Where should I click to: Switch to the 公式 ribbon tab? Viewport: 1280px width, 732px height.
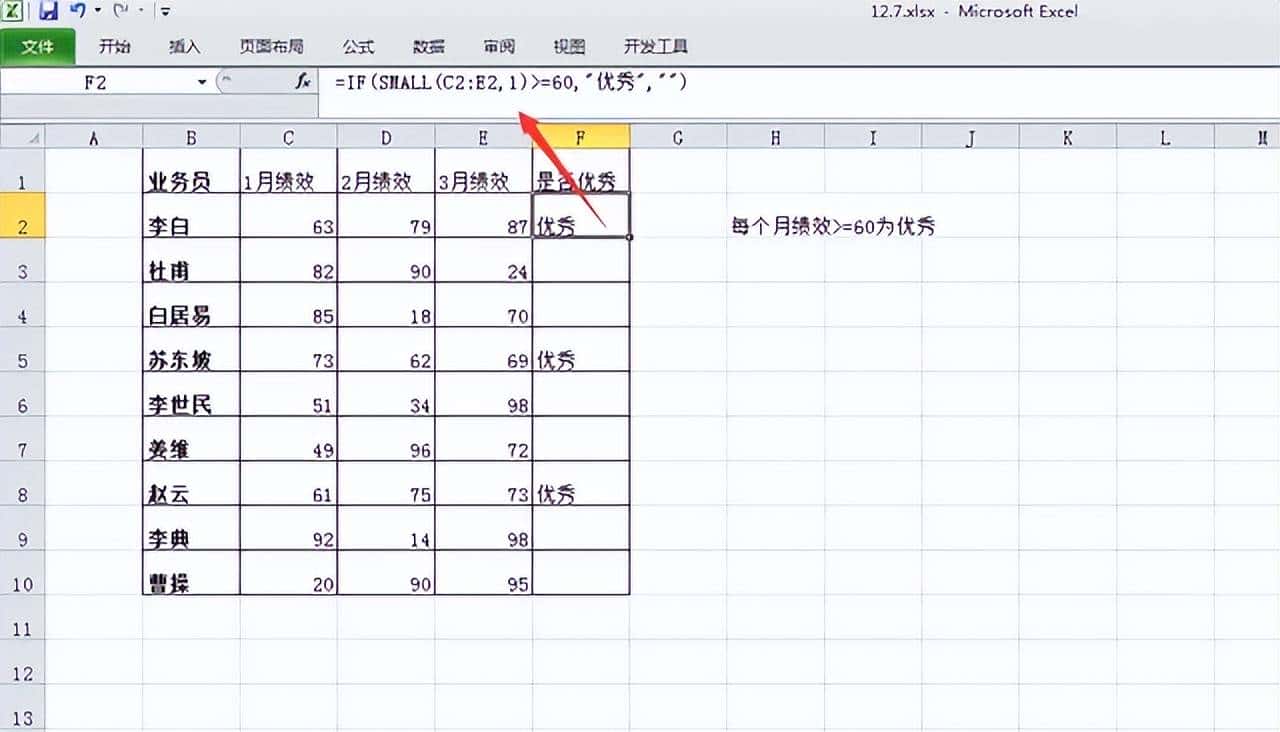(357, 46)
